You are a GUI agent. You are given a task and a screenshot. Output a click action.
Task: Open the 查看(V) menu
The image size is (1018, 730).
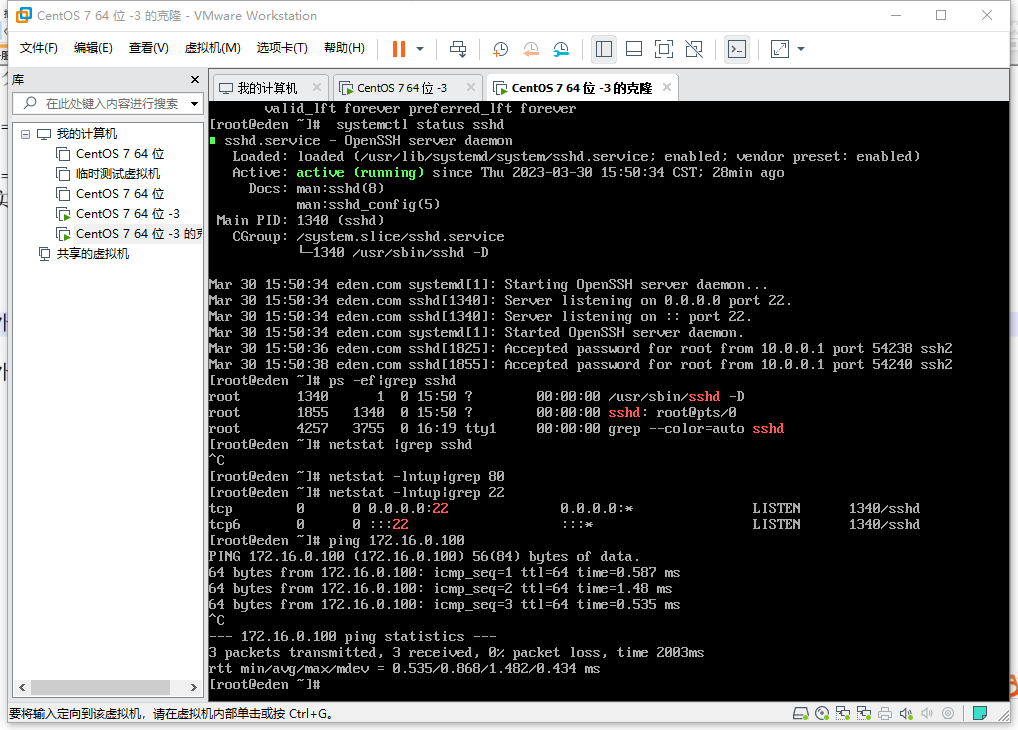(x=149, y=48)
